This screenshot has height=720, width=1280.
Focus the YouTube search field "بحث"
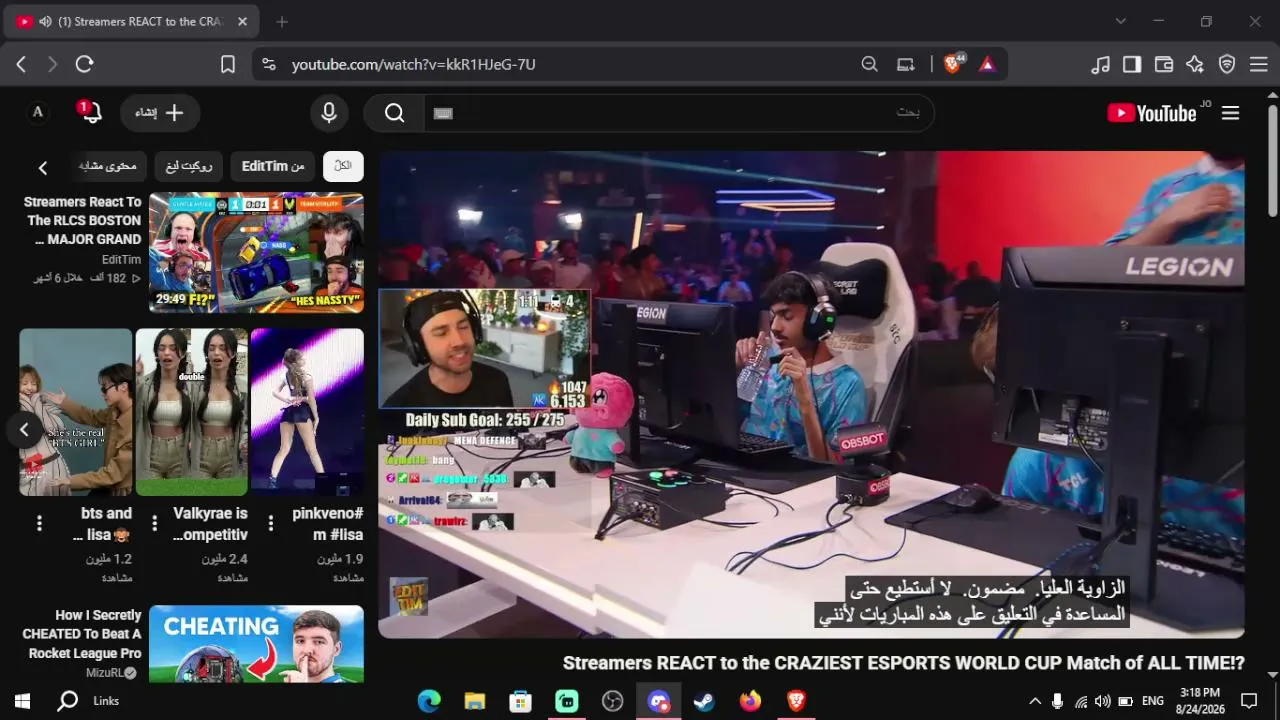click(x=679, y=113)
